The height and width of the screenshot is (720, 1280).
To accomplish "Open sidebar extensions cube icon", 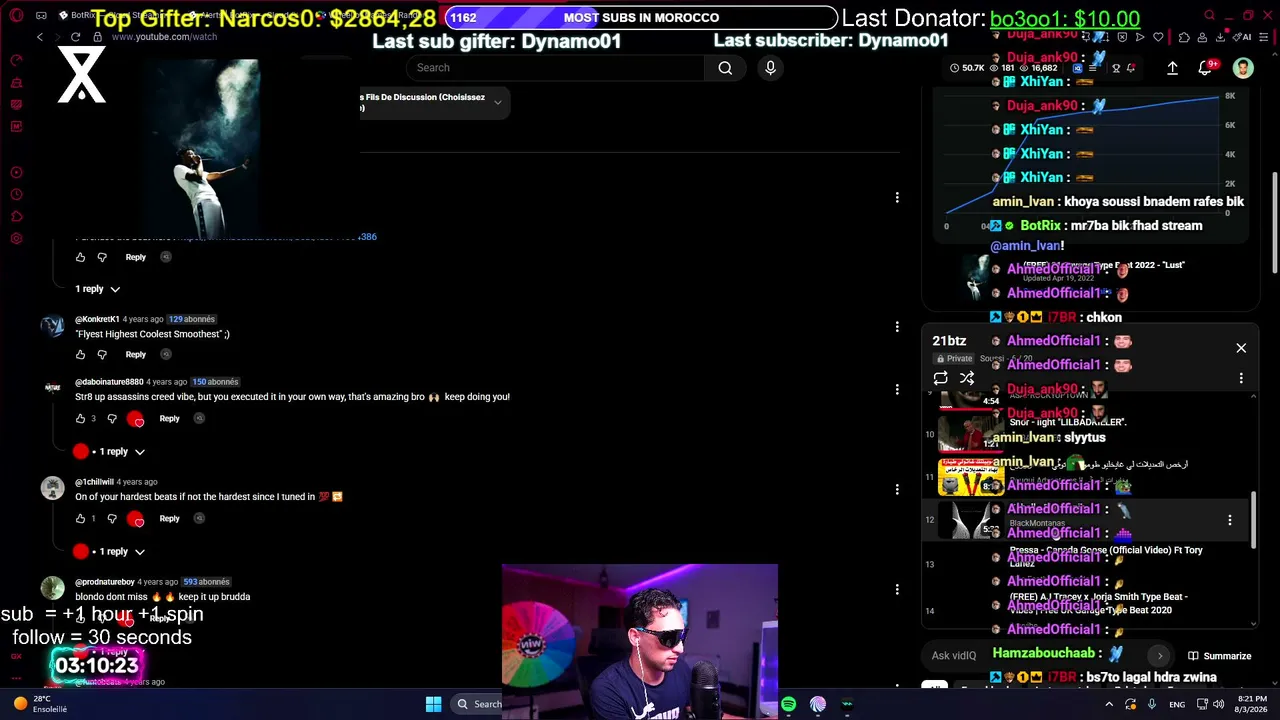I will pyautogui.click(x=16, y=217).
